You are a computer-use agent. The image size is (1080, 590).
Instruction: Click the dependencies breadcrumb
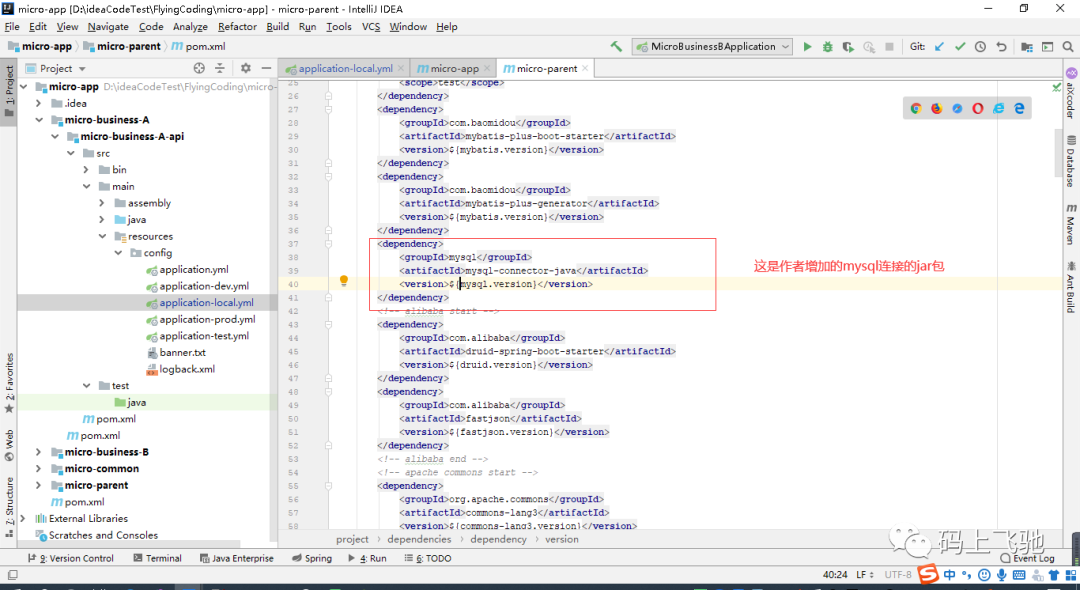[419, 540]
